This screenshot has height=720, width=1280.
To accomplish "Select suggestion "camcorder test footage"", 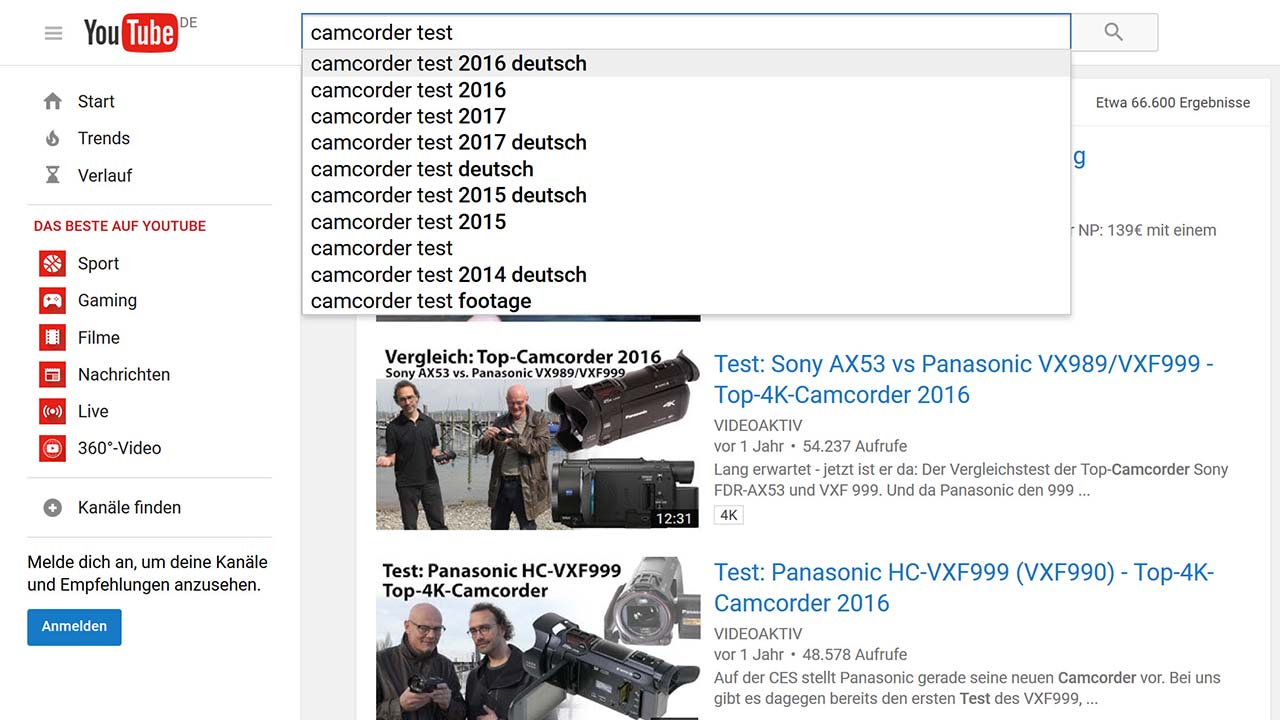I will click(420, 301).
